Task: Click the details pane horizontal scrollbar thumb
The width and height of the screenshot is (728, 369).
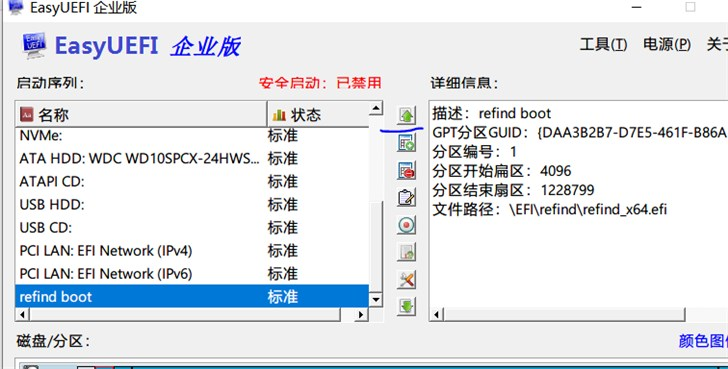Action: click(x=564, y=315)
